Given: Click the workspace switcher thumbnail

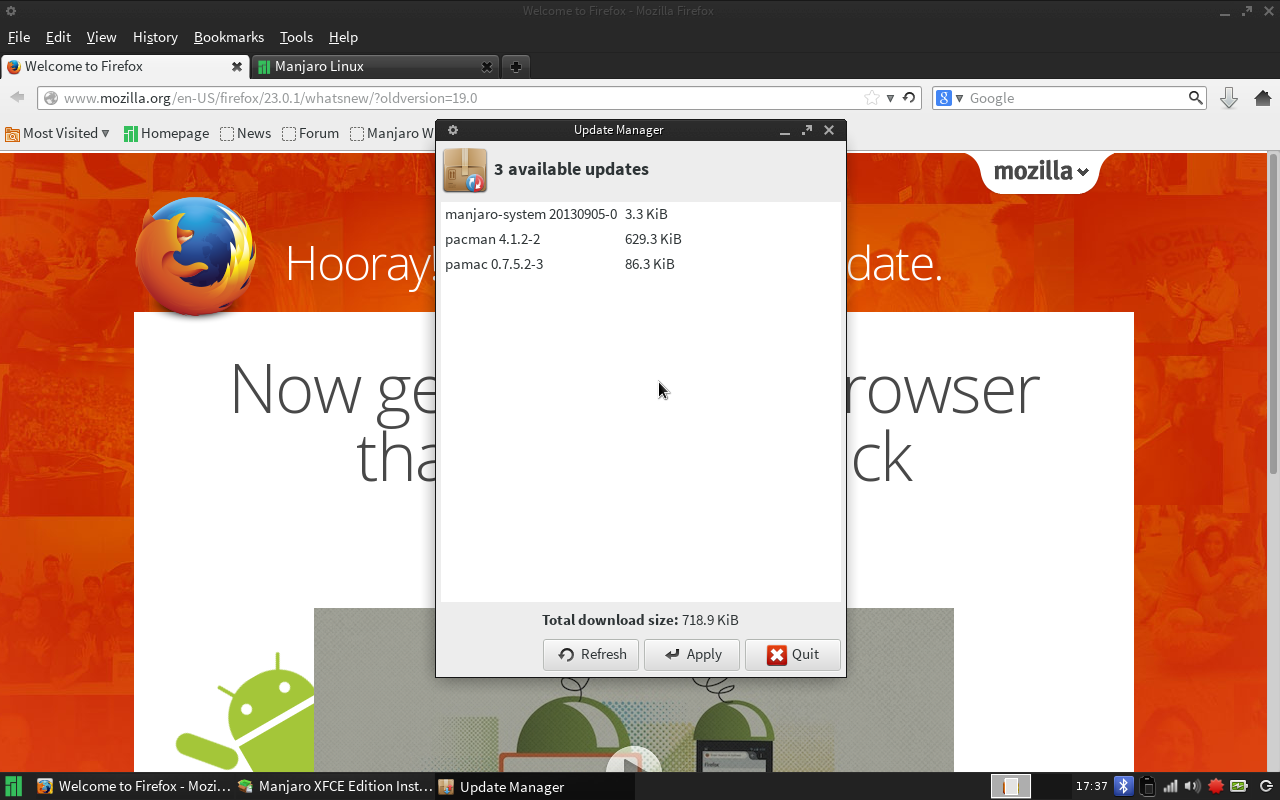Looking at the screenshot, I should [x=1011, y=787].
